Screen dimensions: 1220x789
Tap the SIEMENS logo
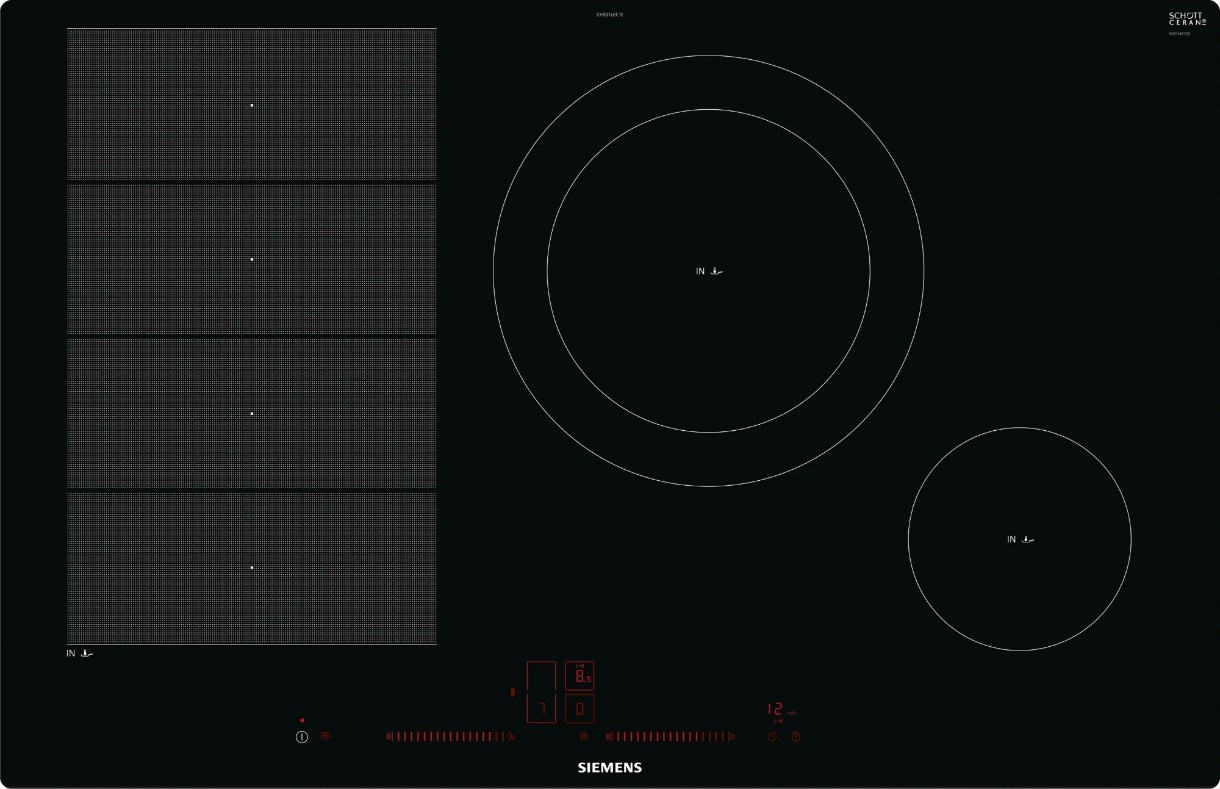pyautogui.click(x=610, y=768)
